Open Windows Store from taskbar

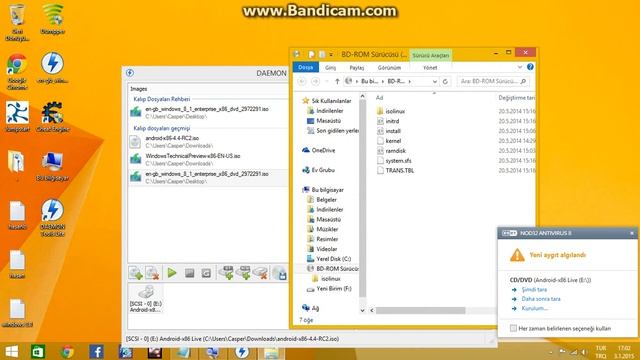click(38, 352)
